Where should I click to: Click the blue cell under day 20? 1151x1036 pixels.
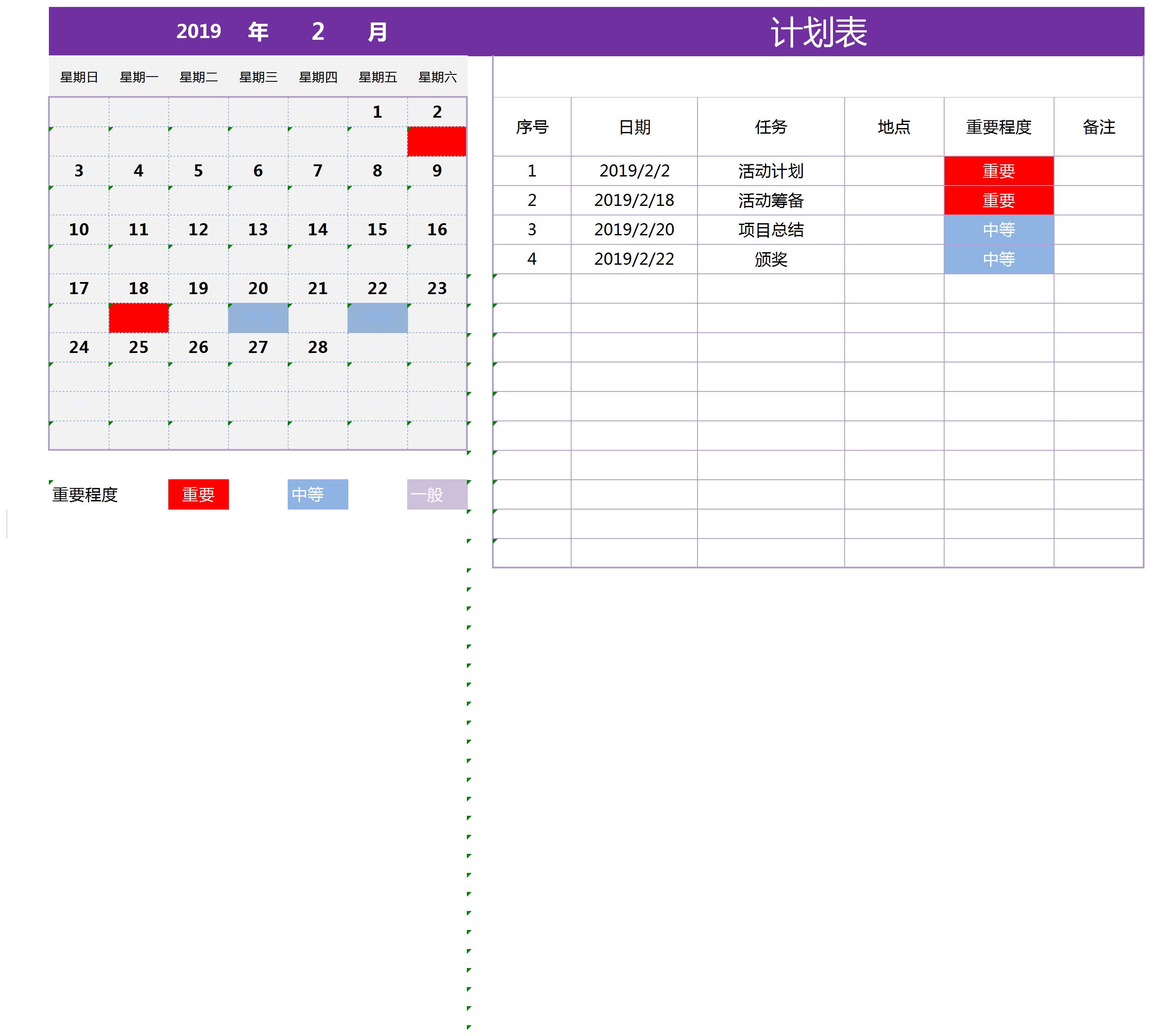click(258, 318)
